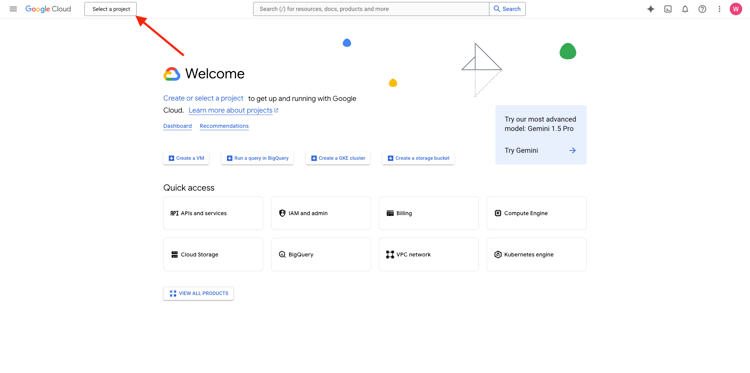The height and width of the screenshot is (373, 750).
Task: Open Kubernetes engine quick access card
Action: (537, 255)
